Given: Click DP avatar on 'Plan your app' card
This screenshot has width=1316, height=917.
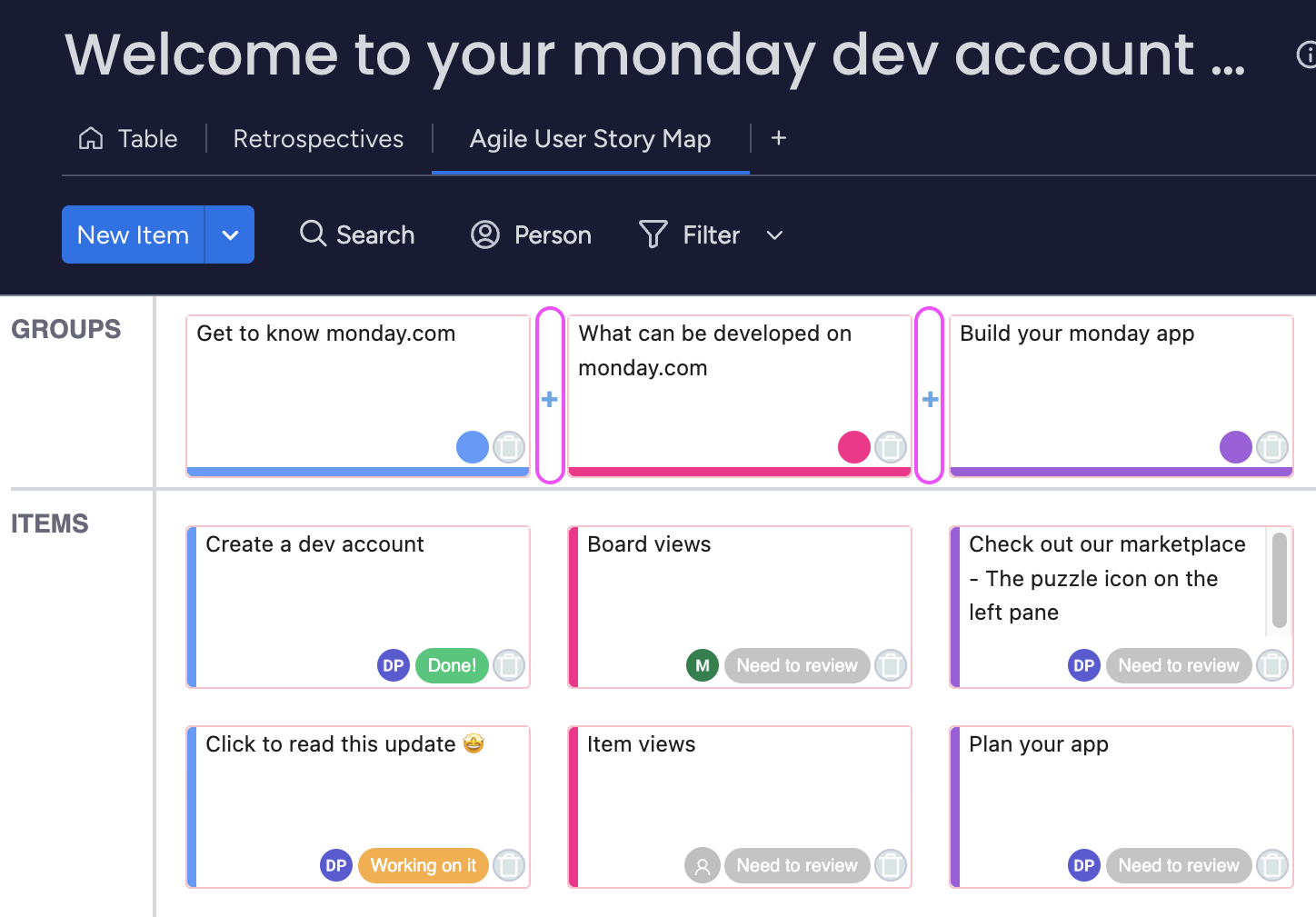Looking at the screenshot, I should 1084,865.
